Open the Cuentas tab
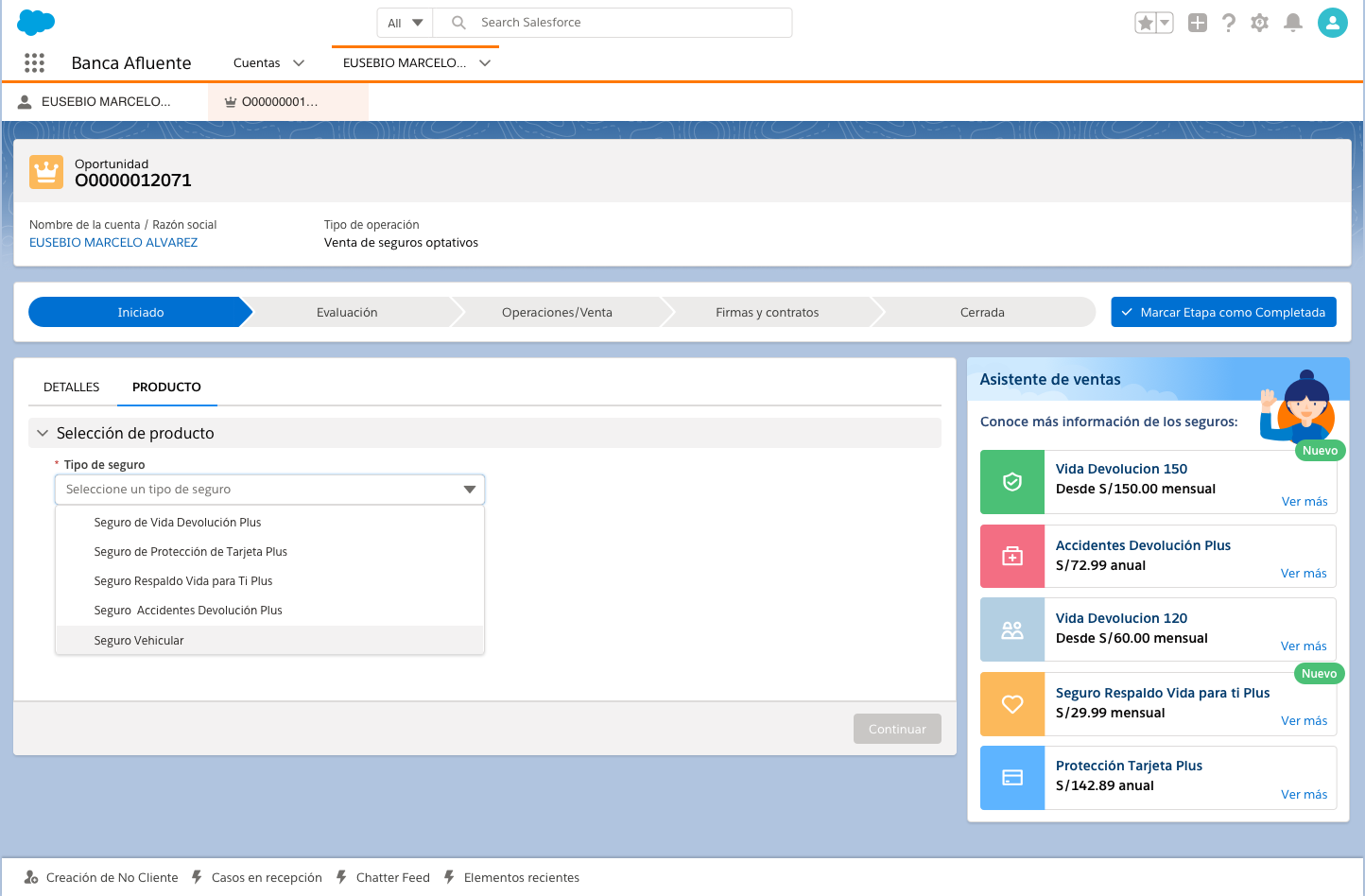 (257, 63)
